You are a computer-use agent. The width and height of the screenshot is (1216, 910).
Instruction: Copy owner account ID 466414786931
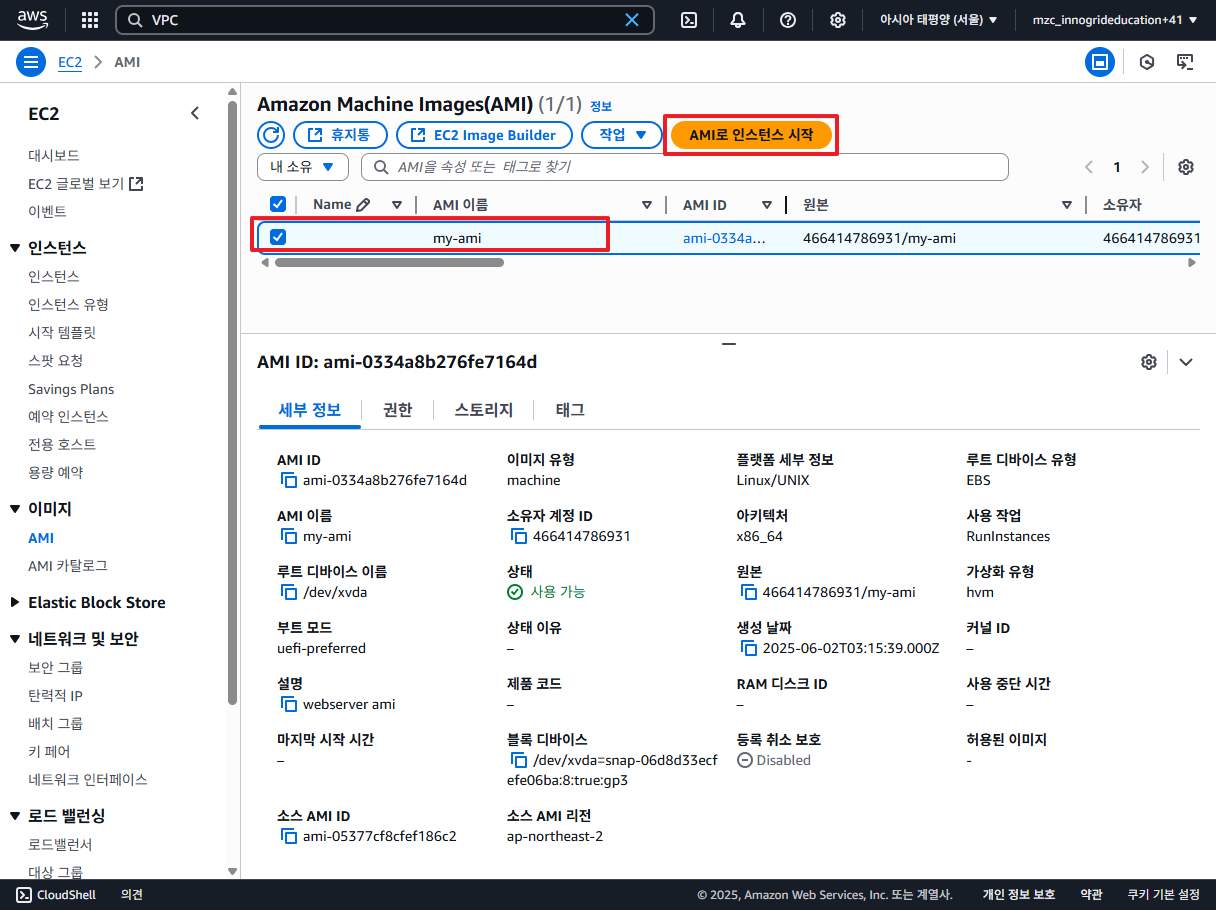pyautogui.click(x=520, y=537)
